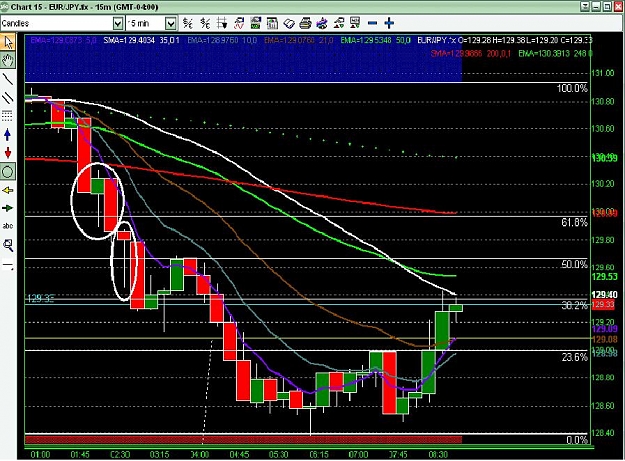
Task: Click the 05:30 time axis label
Action: click(278, 455)
